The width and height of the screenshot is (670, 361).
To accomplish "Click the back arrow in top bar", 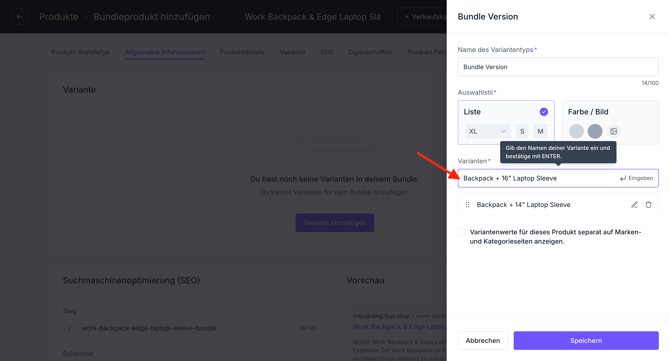I will pos(19,17).
